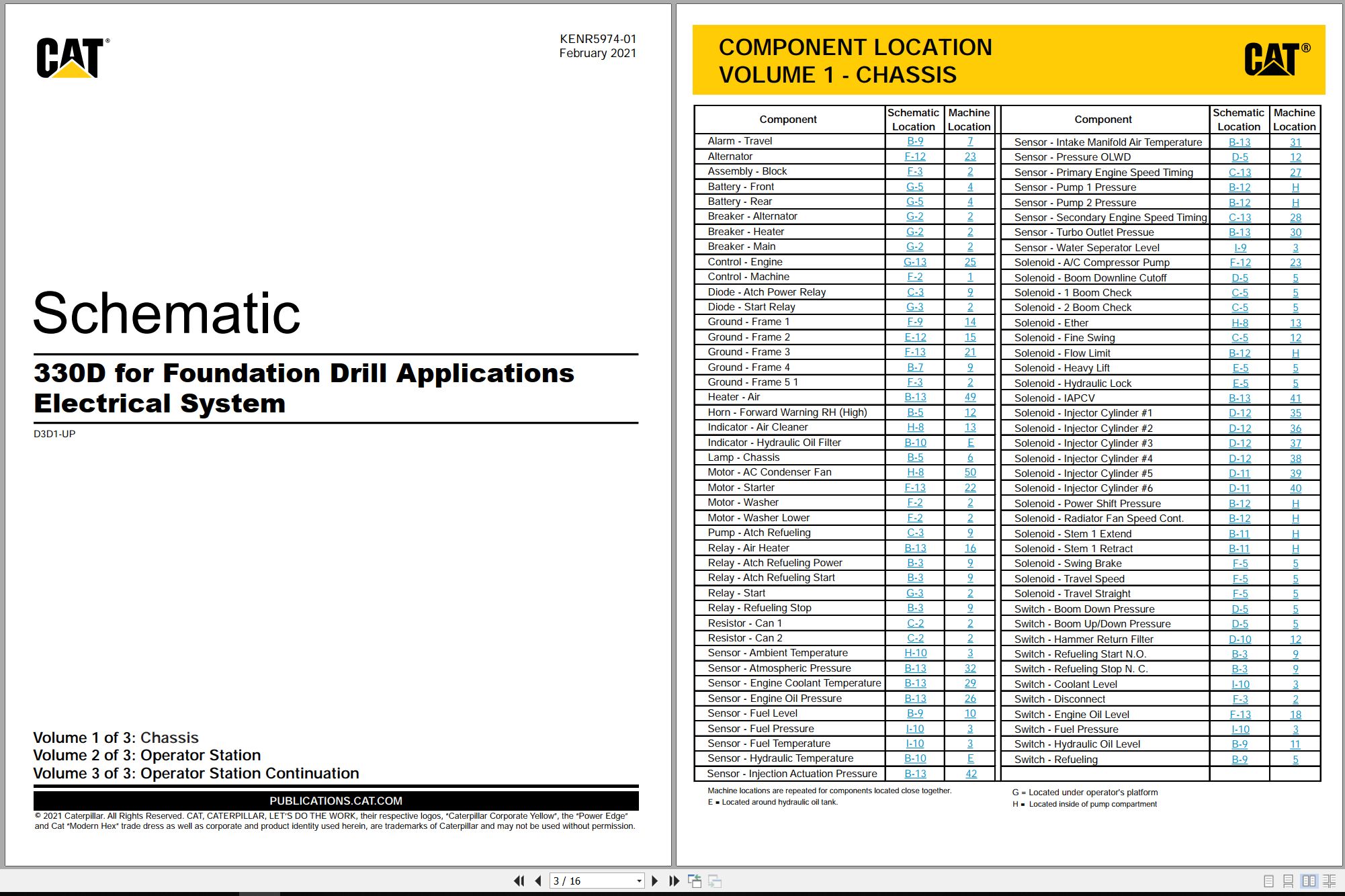1345x896 pixels.
Task: Click the PUBLICATIONS.CAT.COM banner
Action: click(x=336, y=801)
